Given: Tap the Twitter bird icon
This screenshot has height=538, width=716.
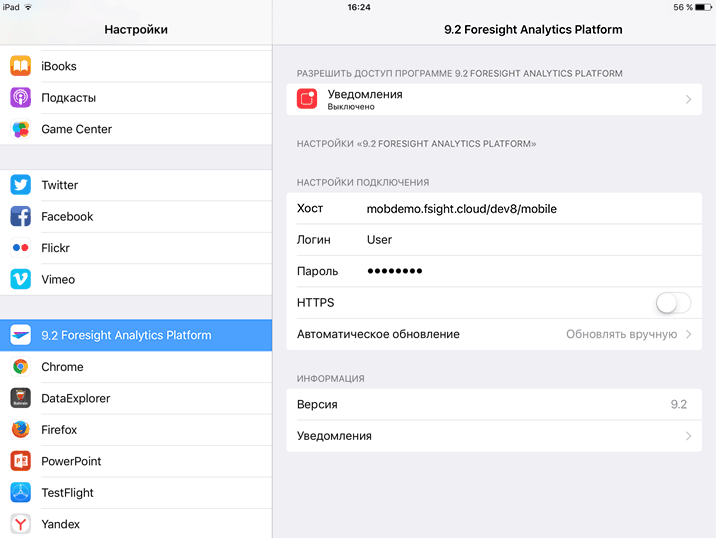Looking at the screenshot, I should coord(21,185).
